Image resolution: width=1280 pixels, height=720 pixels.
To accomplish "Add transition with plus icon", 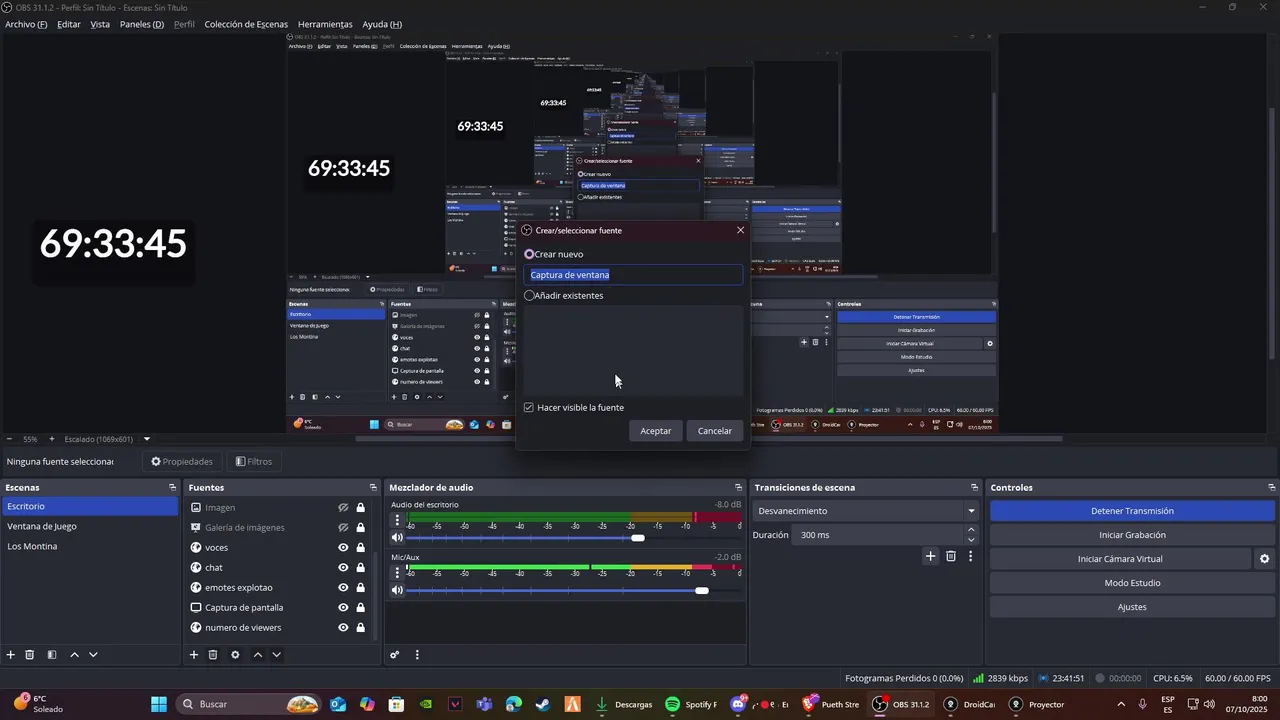I will [930, 556].
